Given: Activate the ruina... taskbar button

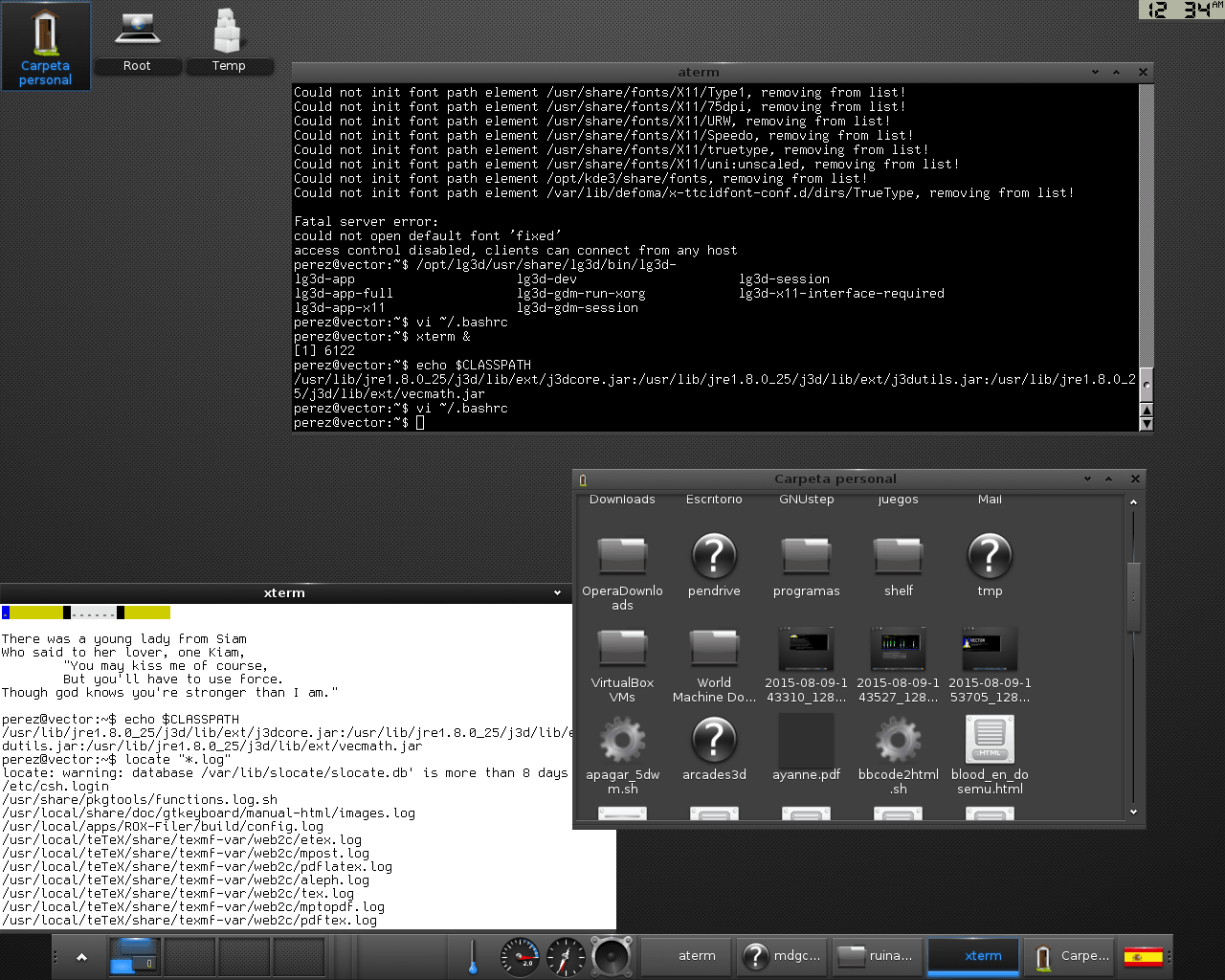Looking at the screenshot, I should 877,956.
